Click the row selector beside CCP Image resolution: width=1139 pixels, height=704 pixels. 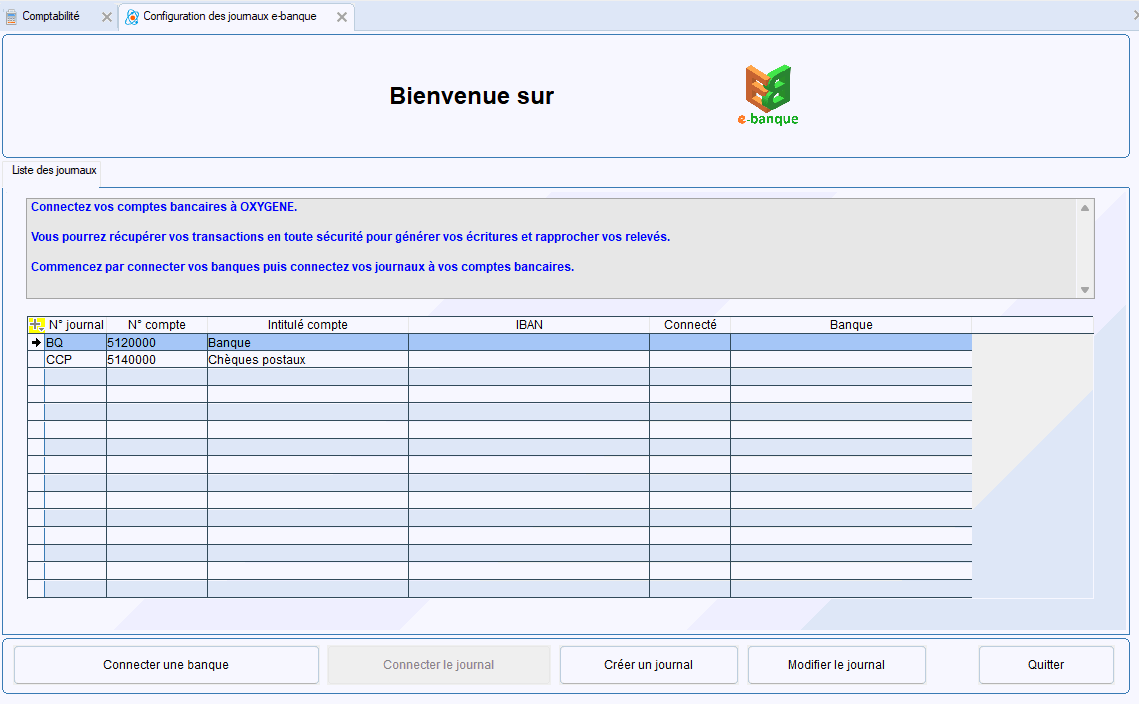point(36,360)
